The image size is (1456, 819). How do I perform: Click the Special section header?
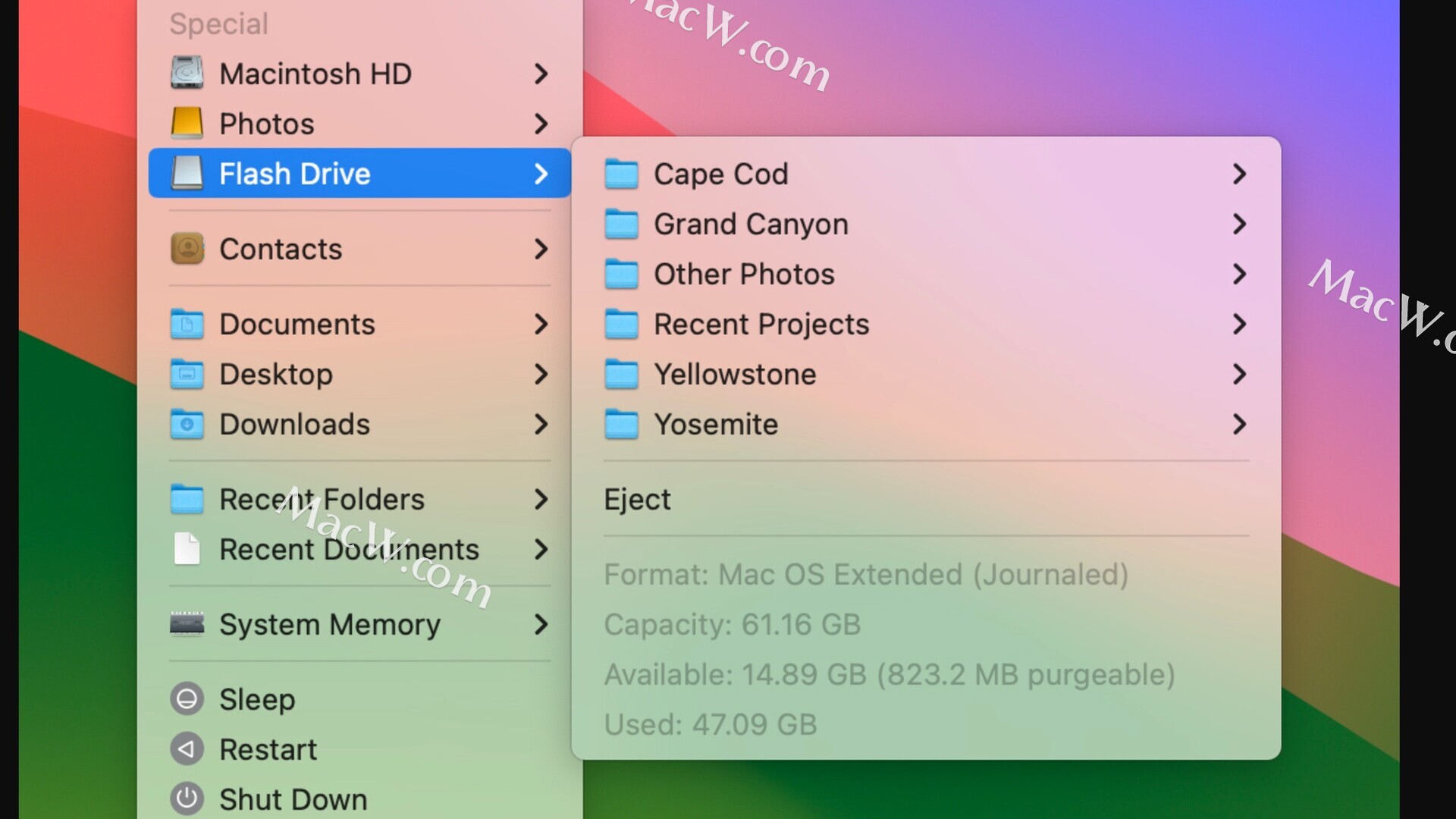click(x=219, y=24)
